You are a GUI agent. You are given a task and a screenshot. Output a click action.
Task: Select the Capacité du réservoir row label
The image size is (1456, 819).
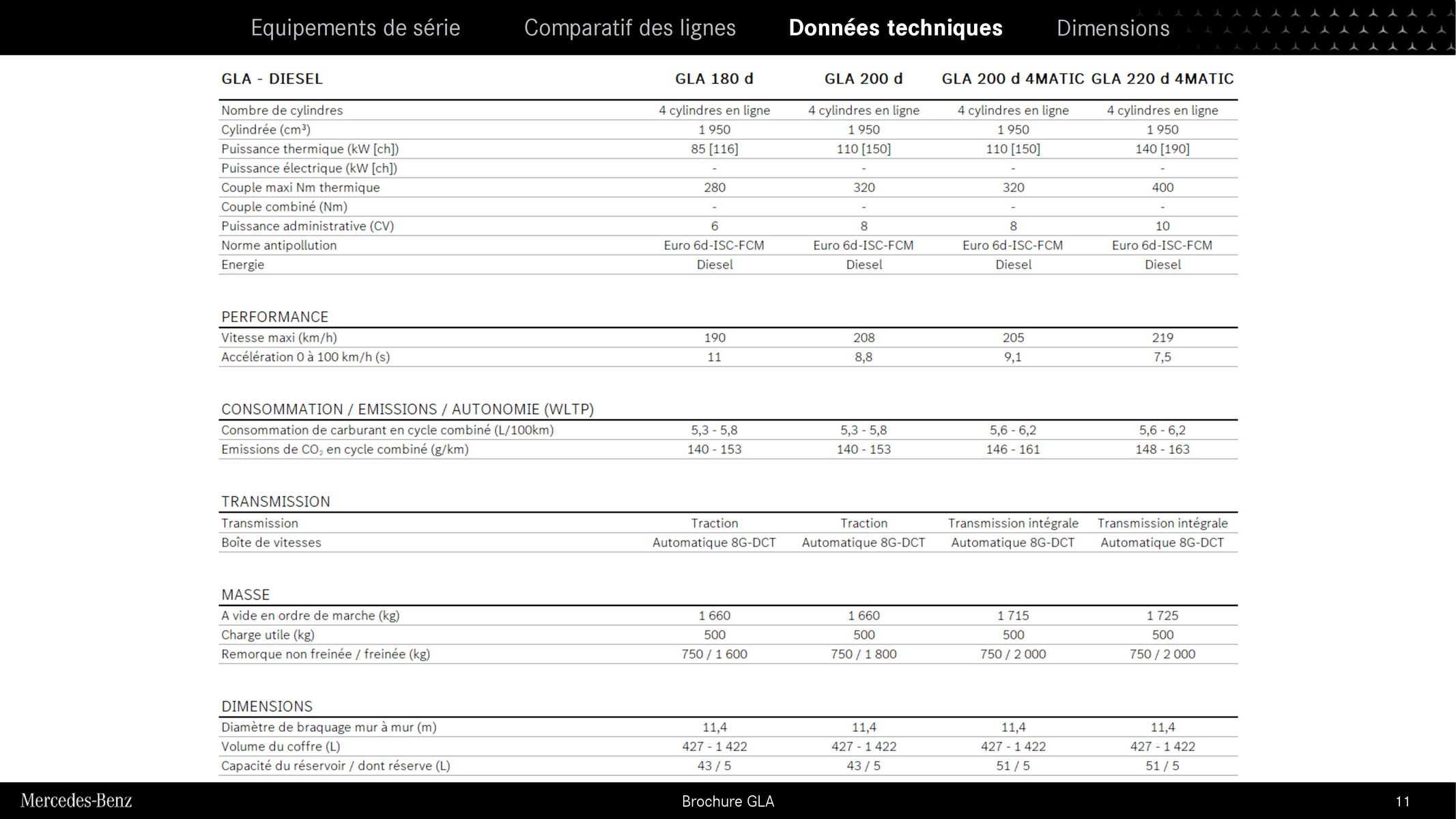point(335,766)
